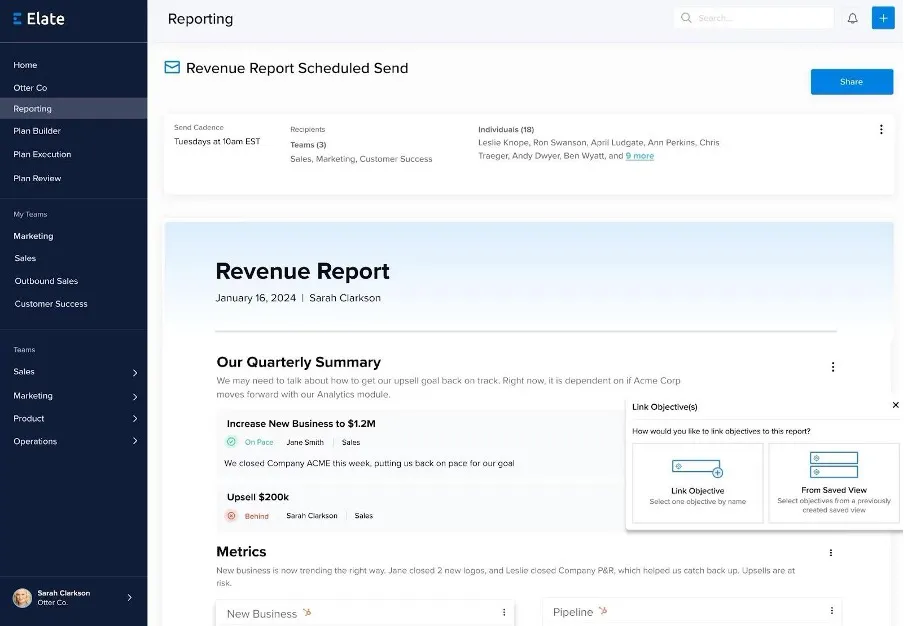This screenshot has height=626, width=904.
Task: Click the 'New Business' card title
Action: tap(262, 614)
